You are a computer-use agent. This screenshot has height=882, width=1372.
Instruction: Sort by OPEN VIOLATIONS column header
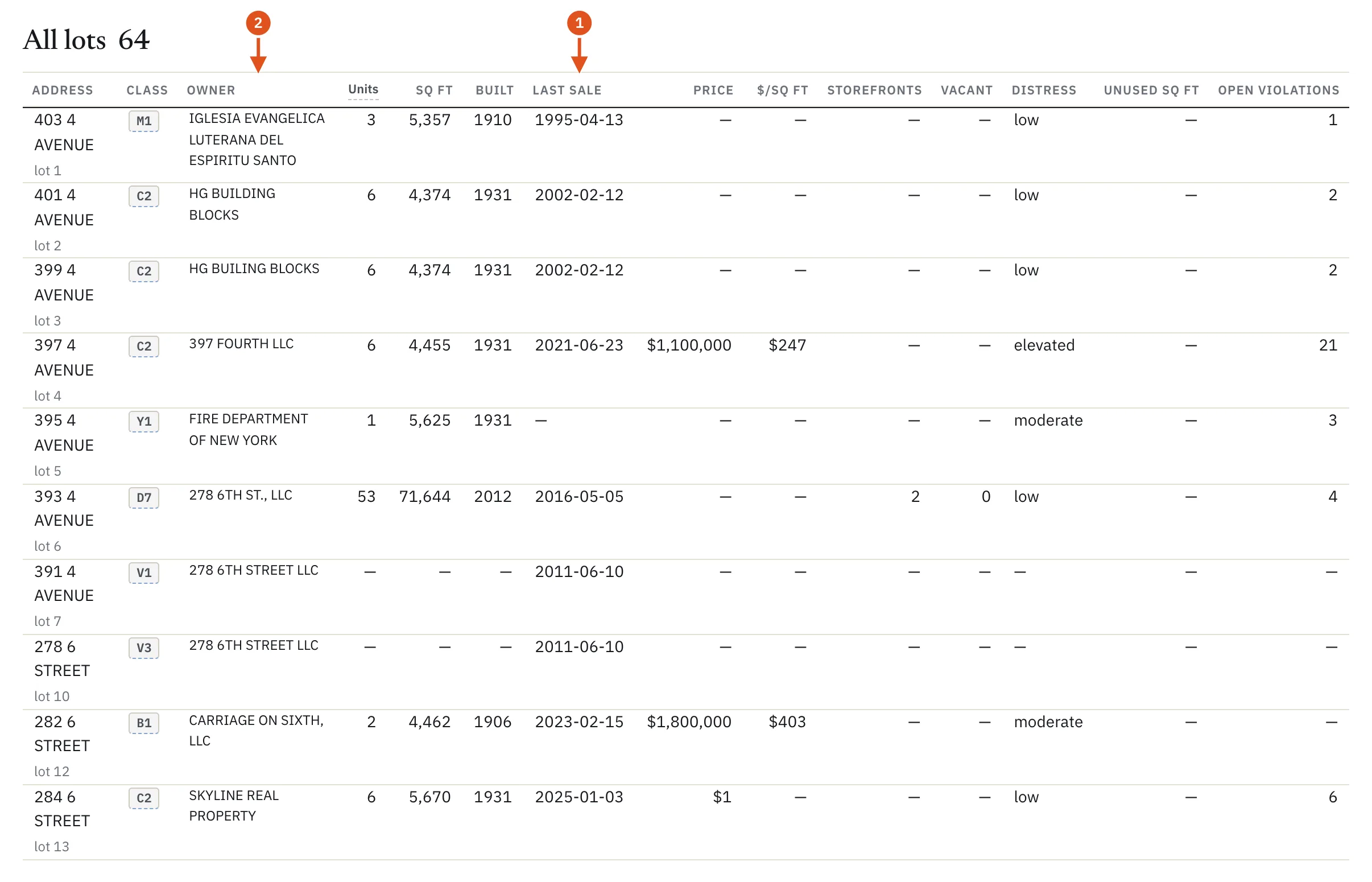(x=1278, y=90)
